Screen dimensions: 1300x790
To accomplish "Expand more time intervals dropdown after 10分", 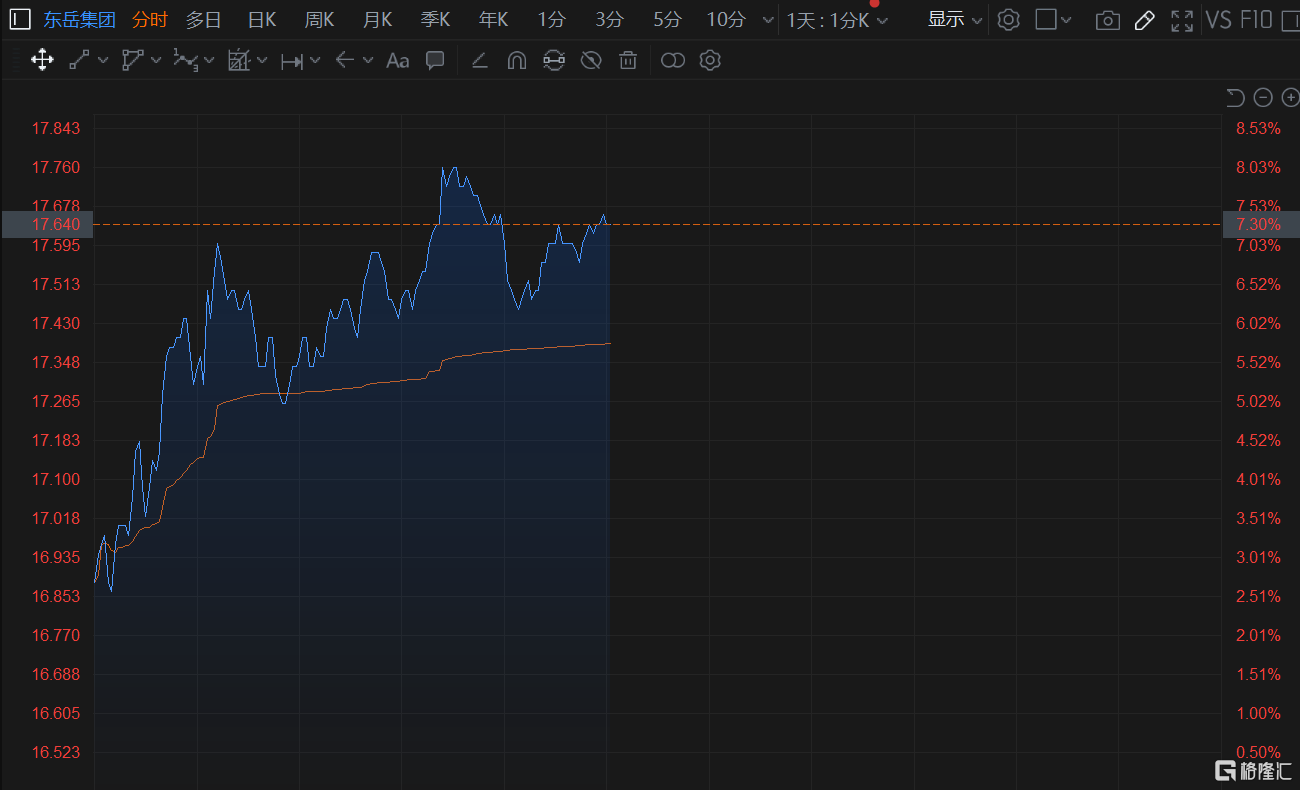I will [767, 20].
